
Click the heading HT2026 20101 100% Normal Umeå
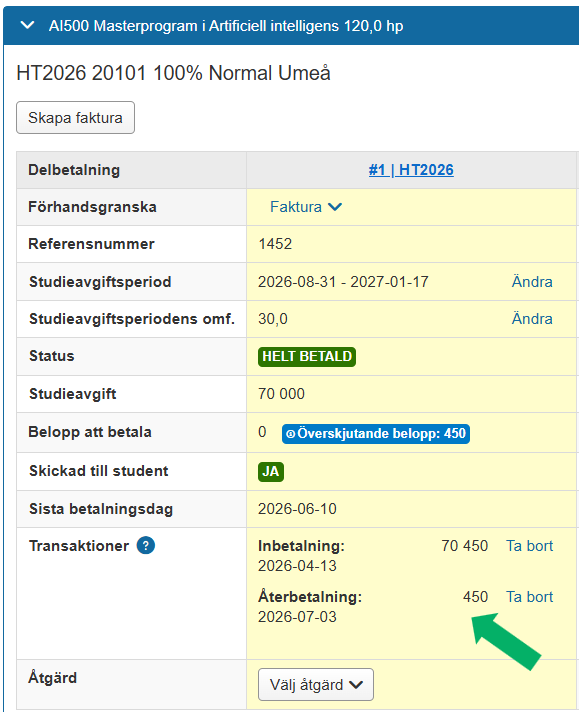tap(174, 73)
